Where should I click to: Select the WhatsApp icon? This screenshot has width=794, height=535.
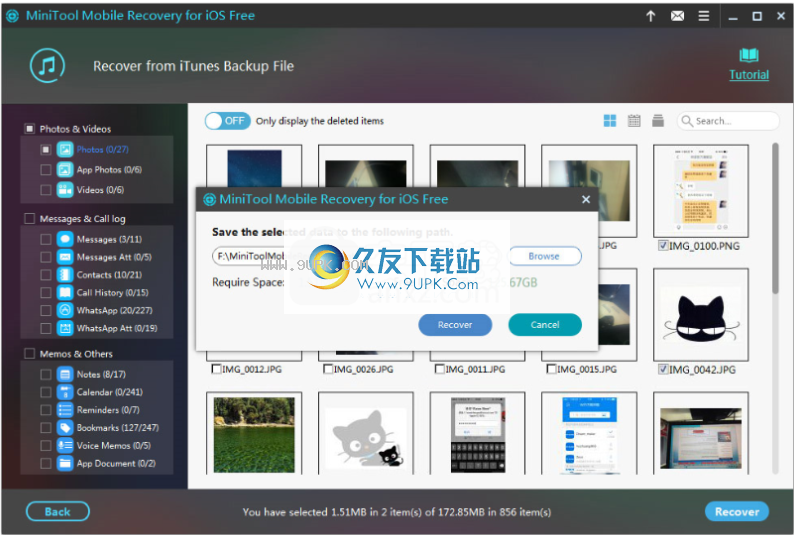(65, 310)
